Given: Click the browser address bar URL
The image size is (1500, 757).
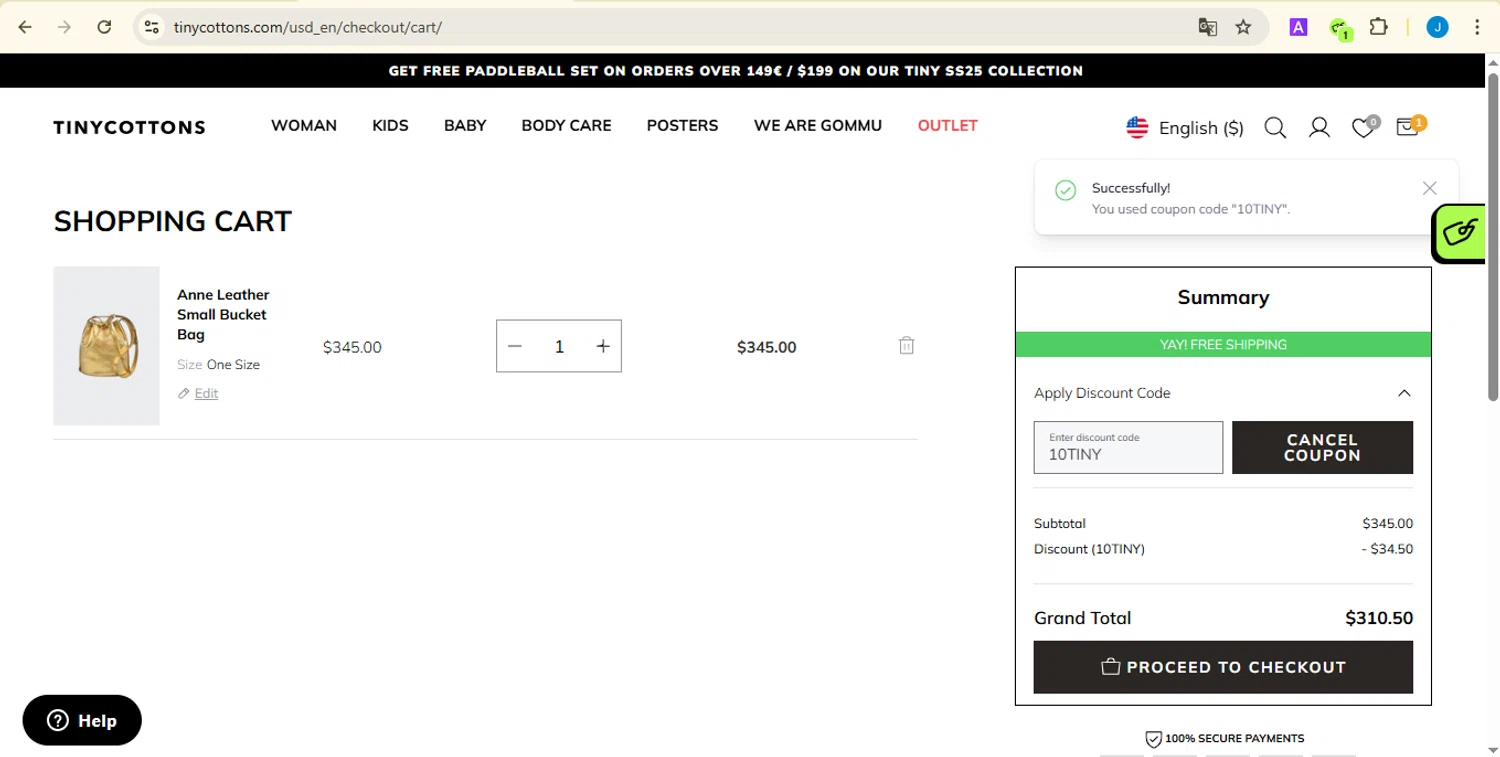Looking at the screenshot, I should click(307, 27).
